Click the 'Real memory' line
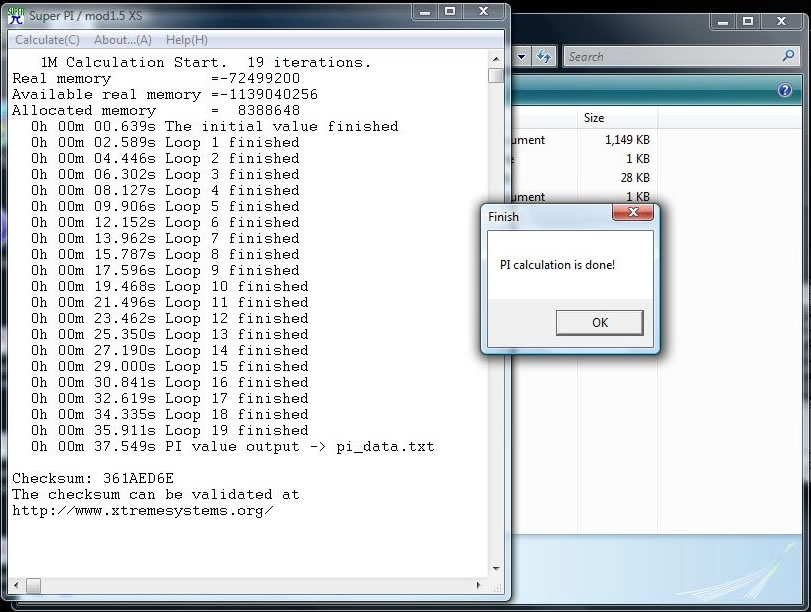The image size is (811, 612). [156, 79]
